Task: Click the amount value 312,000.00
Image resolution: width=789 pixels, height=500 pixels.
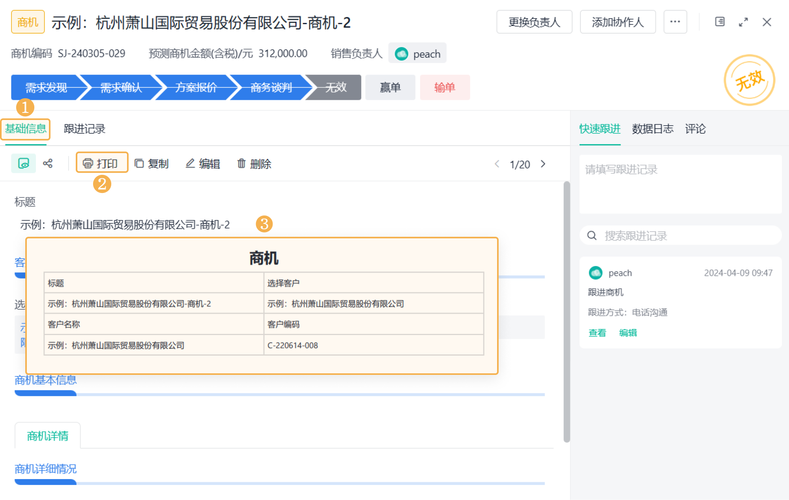Action: point(283,53)
